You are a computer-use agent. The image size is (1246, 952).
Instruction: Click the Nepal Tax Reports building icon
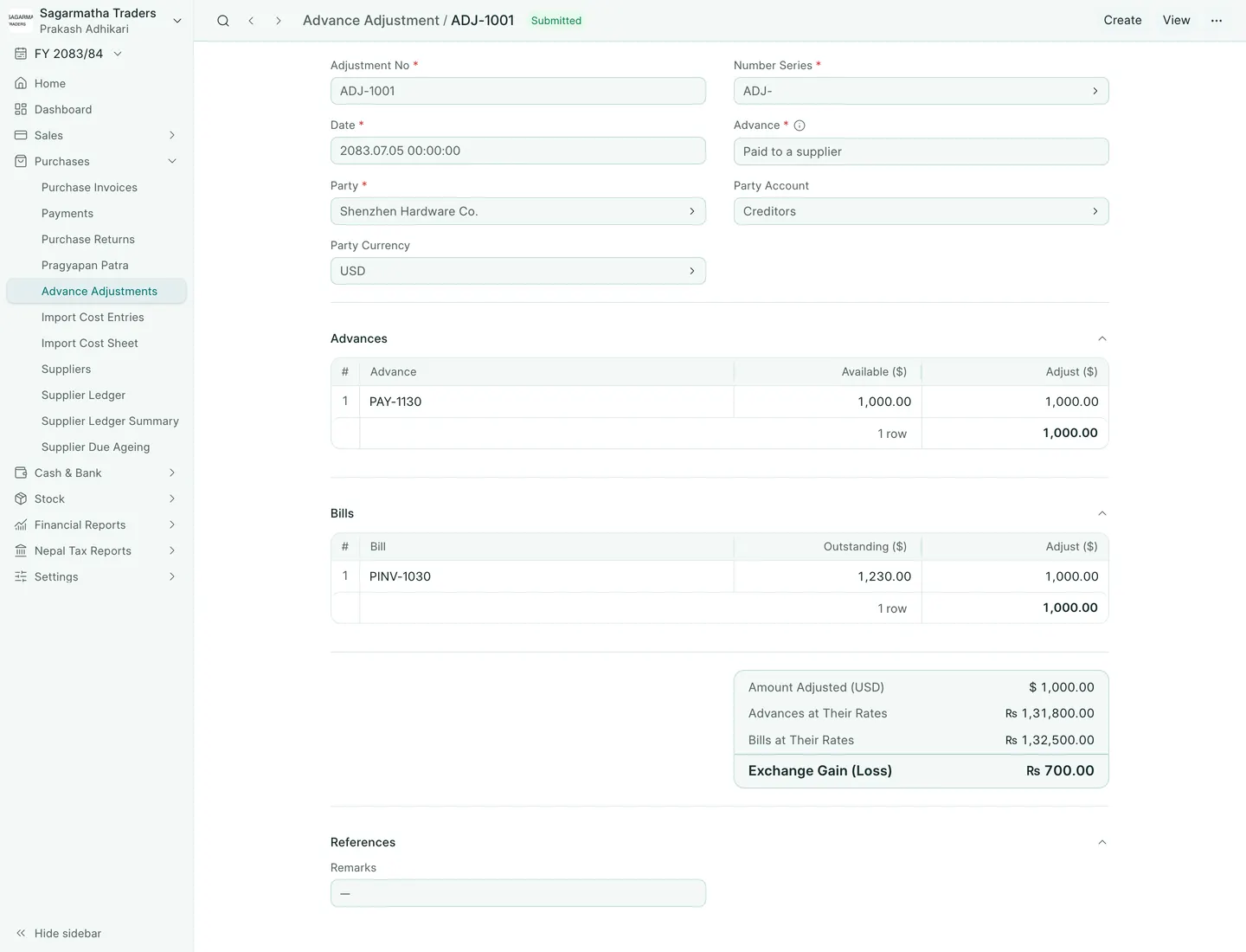tap(21, 550)
